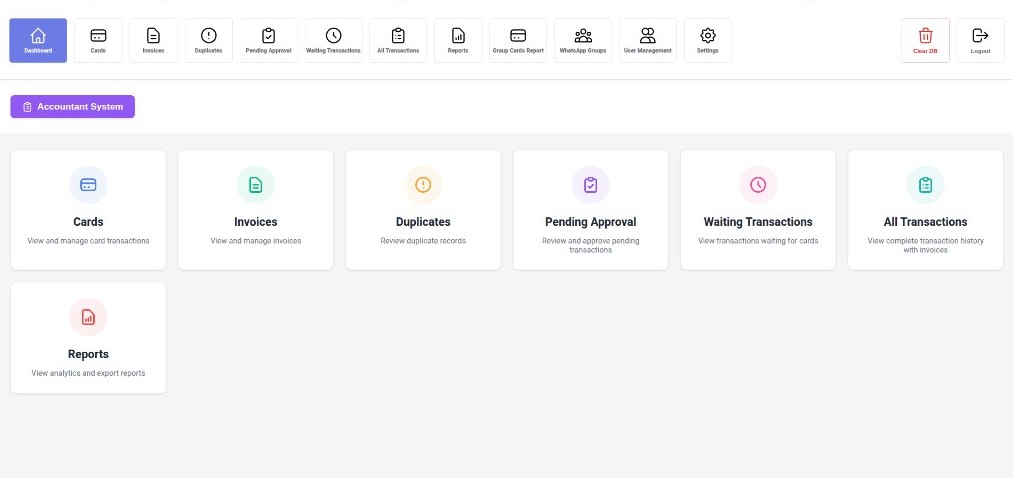Click the red chart icon on Reports tile

coord(89,317)
